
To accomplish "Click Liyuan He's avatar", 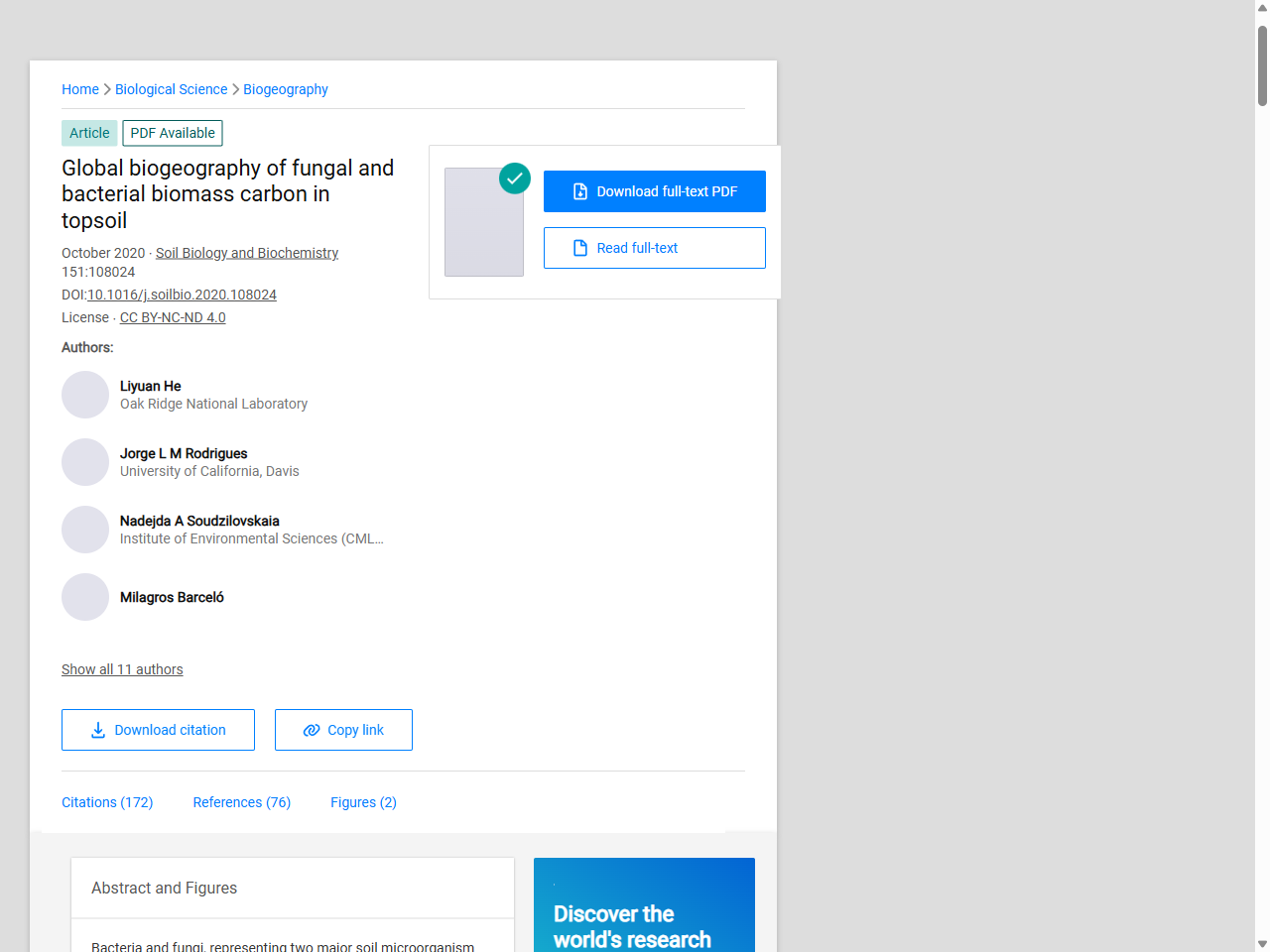I will click(x=85, y=395).
